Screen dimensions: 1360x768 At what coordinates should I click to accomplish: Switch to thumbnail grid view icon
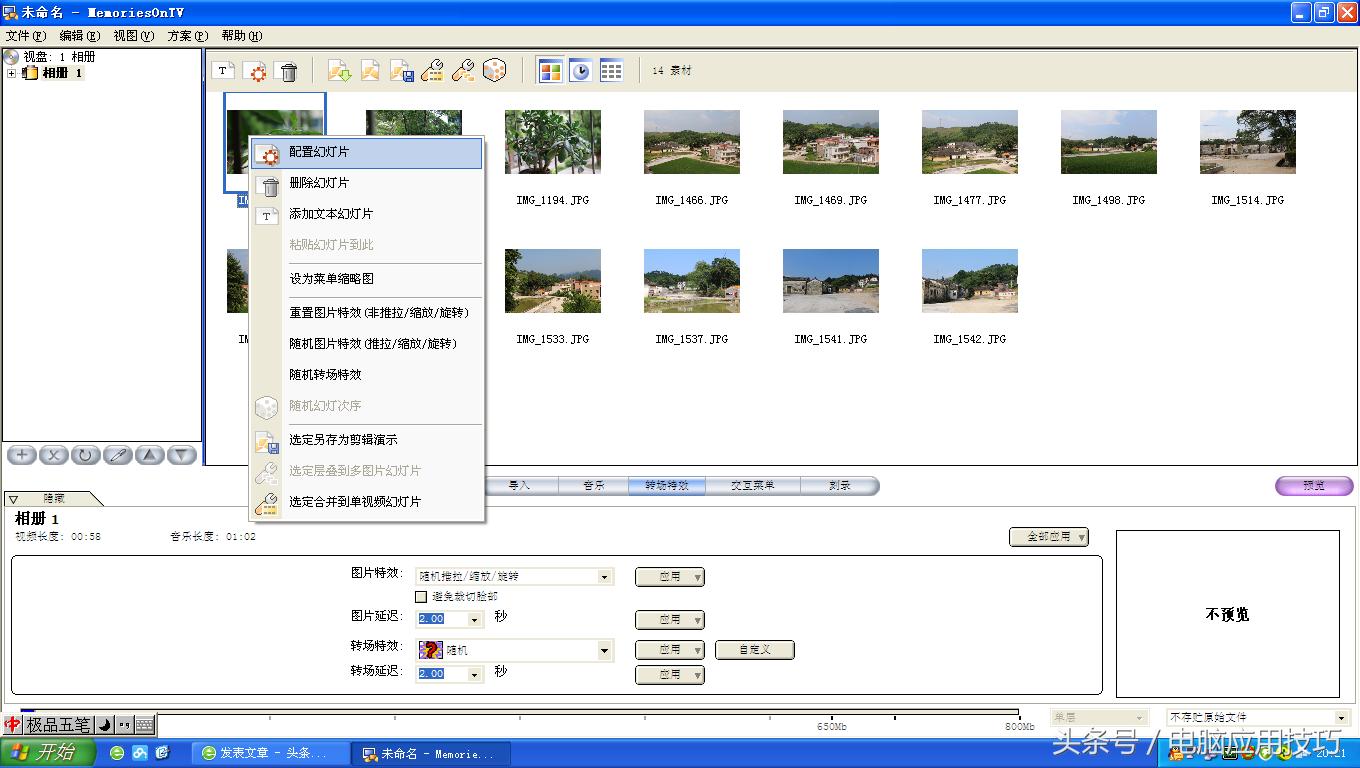point(551,70)
